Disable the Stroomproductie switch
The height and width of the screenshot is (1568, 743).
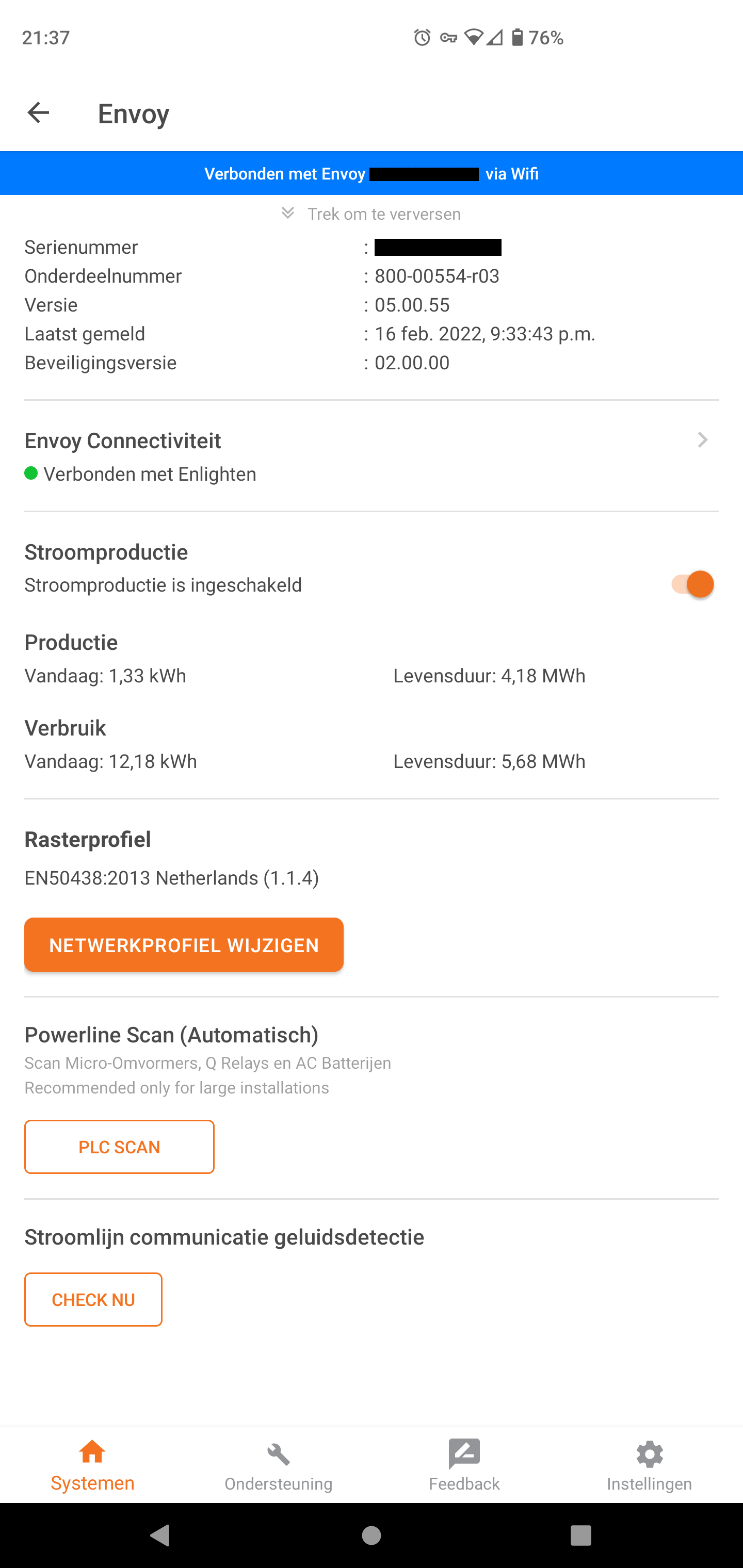693,584
